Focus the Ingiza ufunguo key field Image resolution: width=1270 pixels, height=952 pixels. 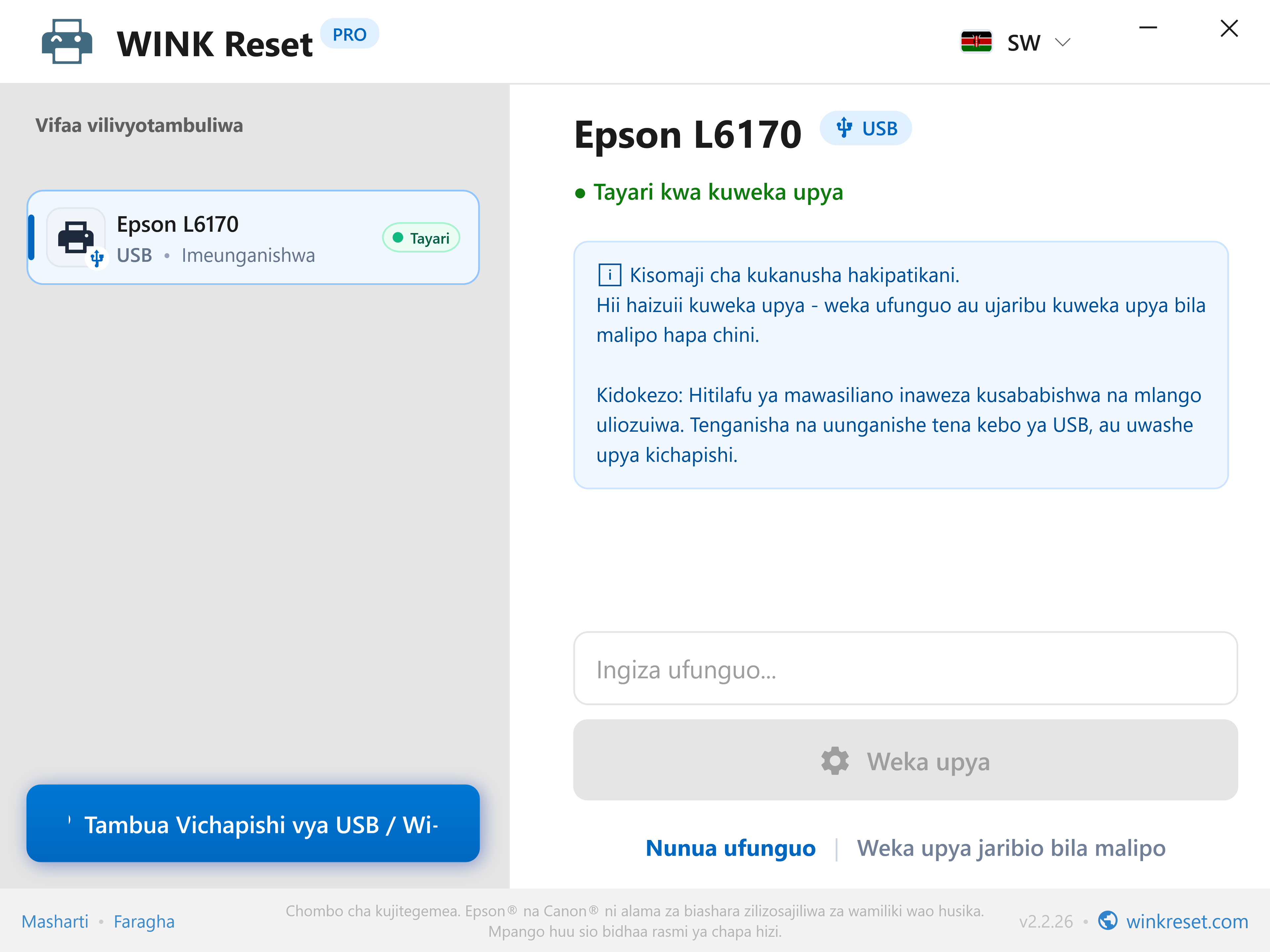905,668
